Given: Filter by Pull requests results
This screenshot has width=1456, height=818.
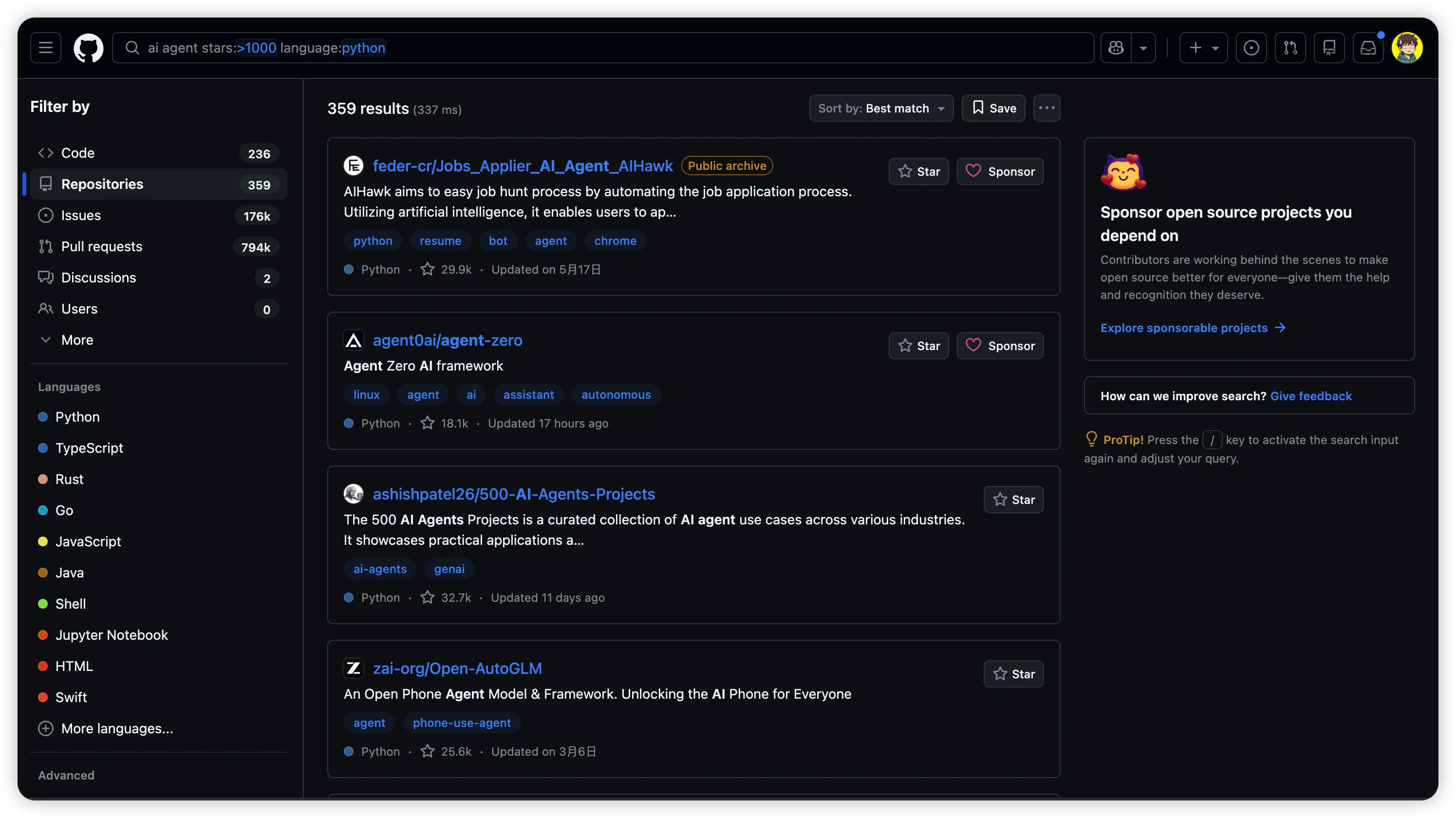Looking at the screenshot, I should [158, 246].
